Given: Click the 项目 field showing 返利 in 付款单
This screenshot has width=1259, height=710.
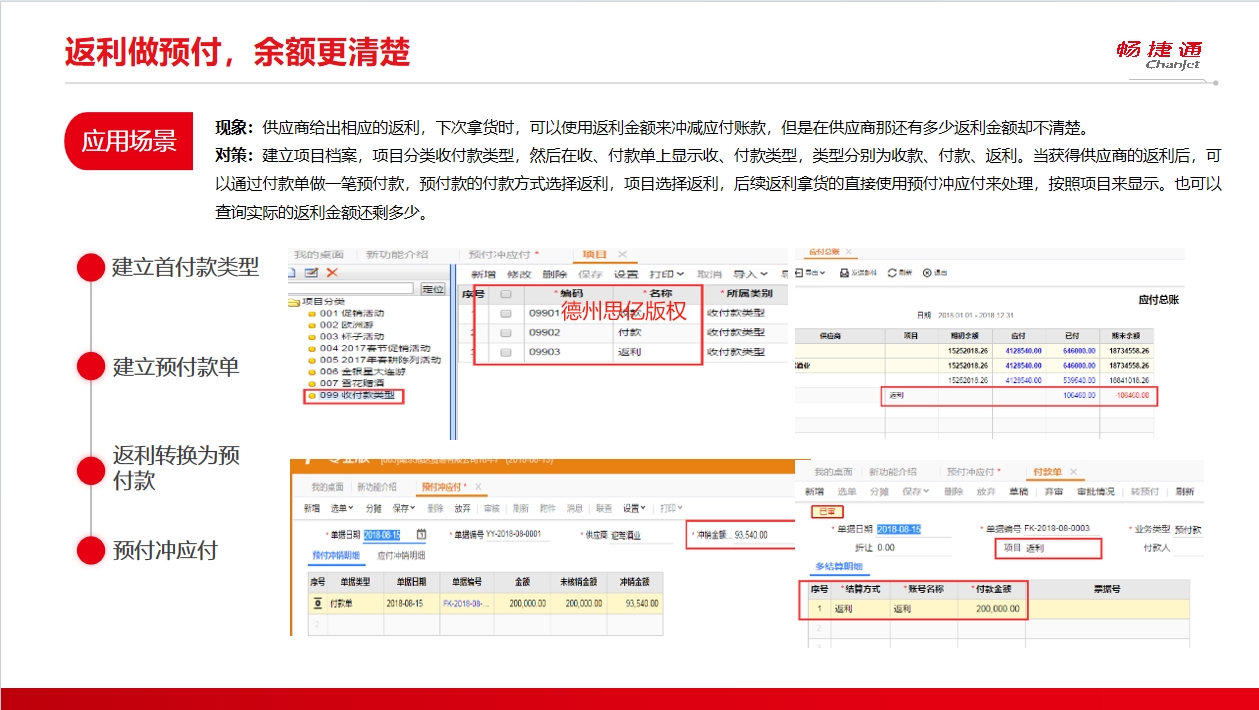Looking at the screenshot, I should [x=1061, y=548].
